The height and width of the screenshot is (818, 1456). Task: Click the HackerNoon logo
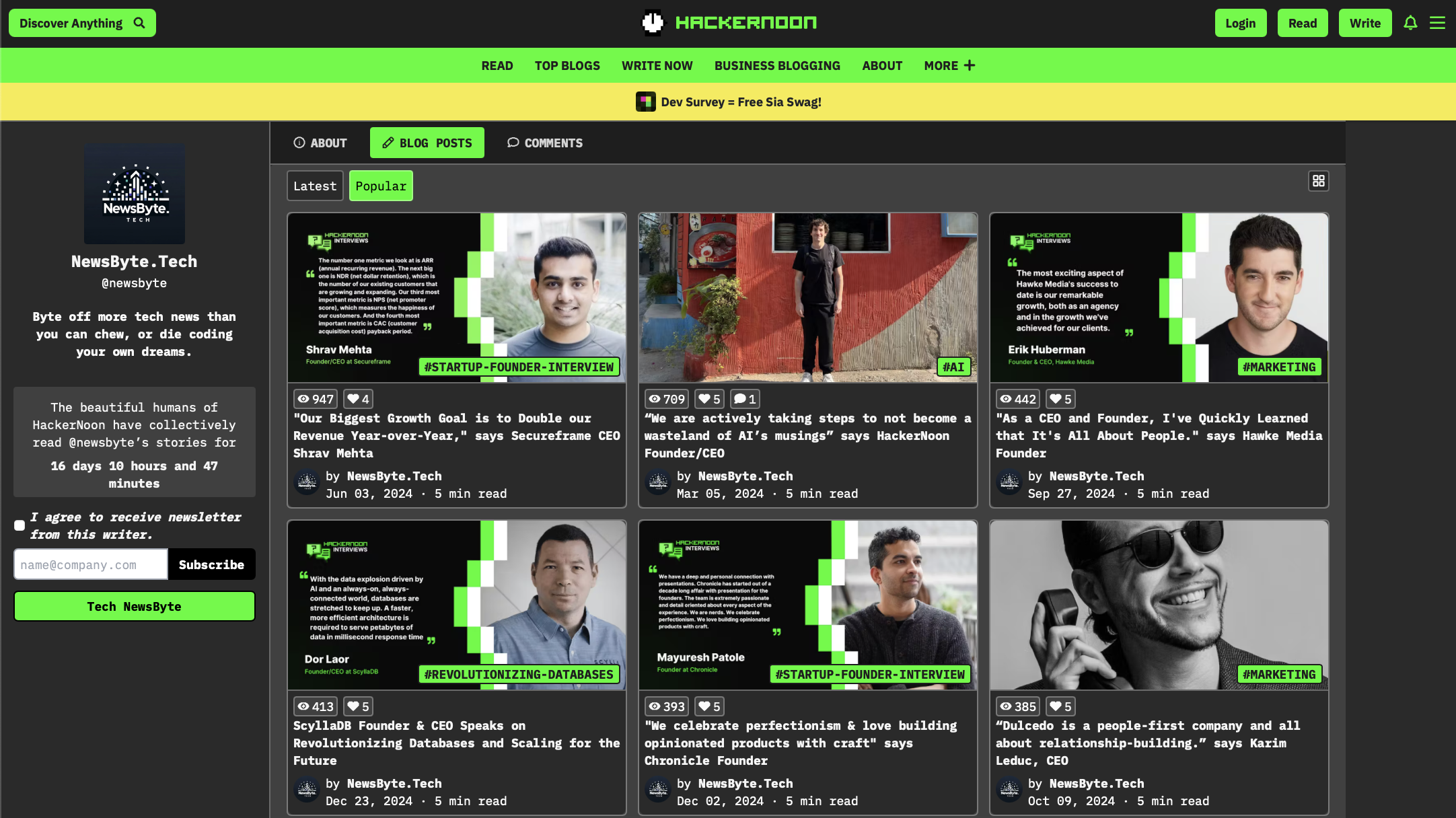coord(729,22)
